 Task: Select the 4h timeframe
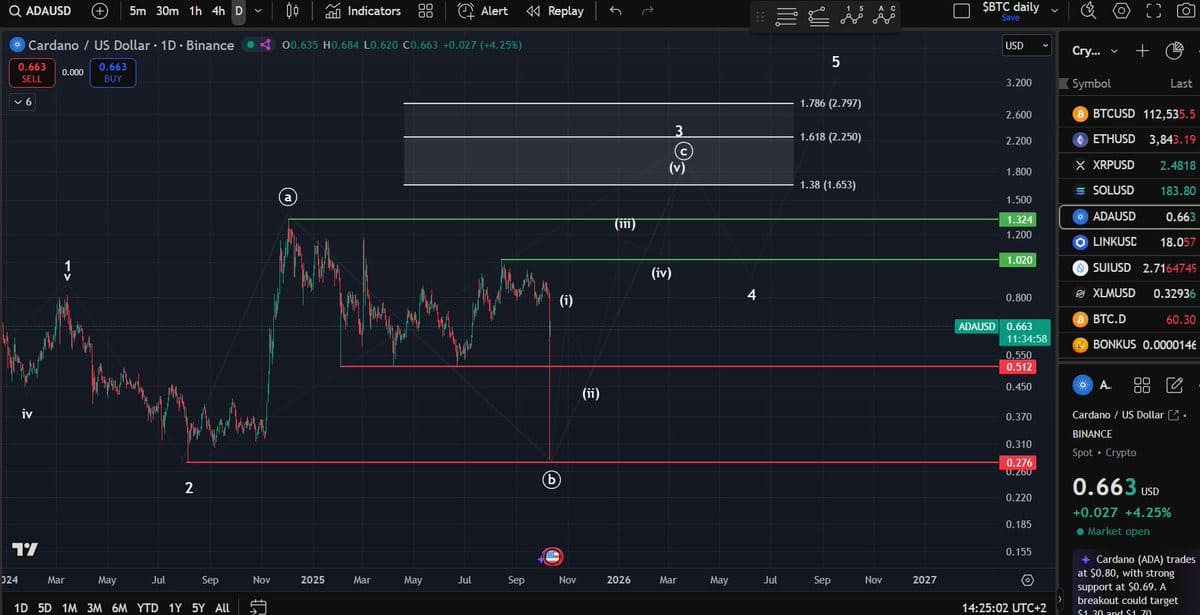218,11
